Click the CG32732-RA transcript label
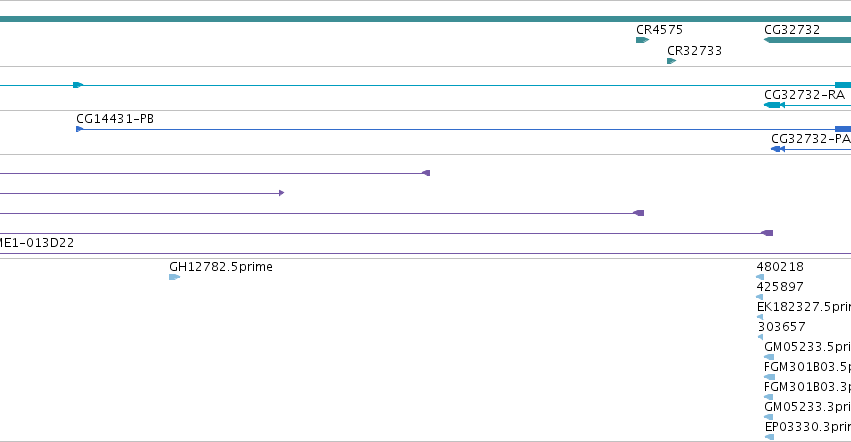 804,94
